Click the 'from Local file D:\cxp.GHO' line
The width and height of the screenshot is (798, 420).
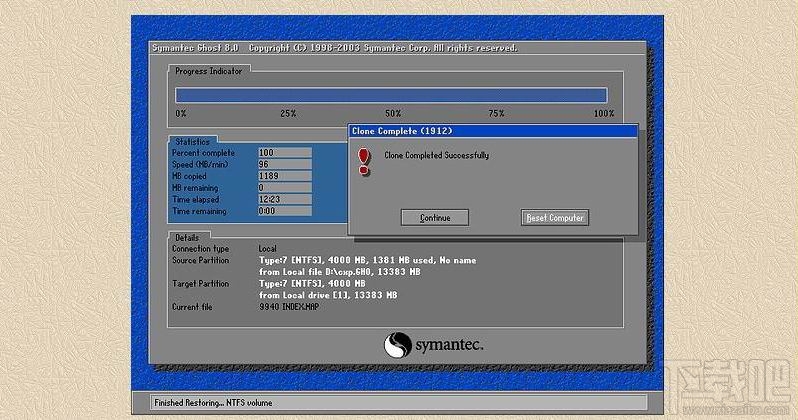[339, 272]
